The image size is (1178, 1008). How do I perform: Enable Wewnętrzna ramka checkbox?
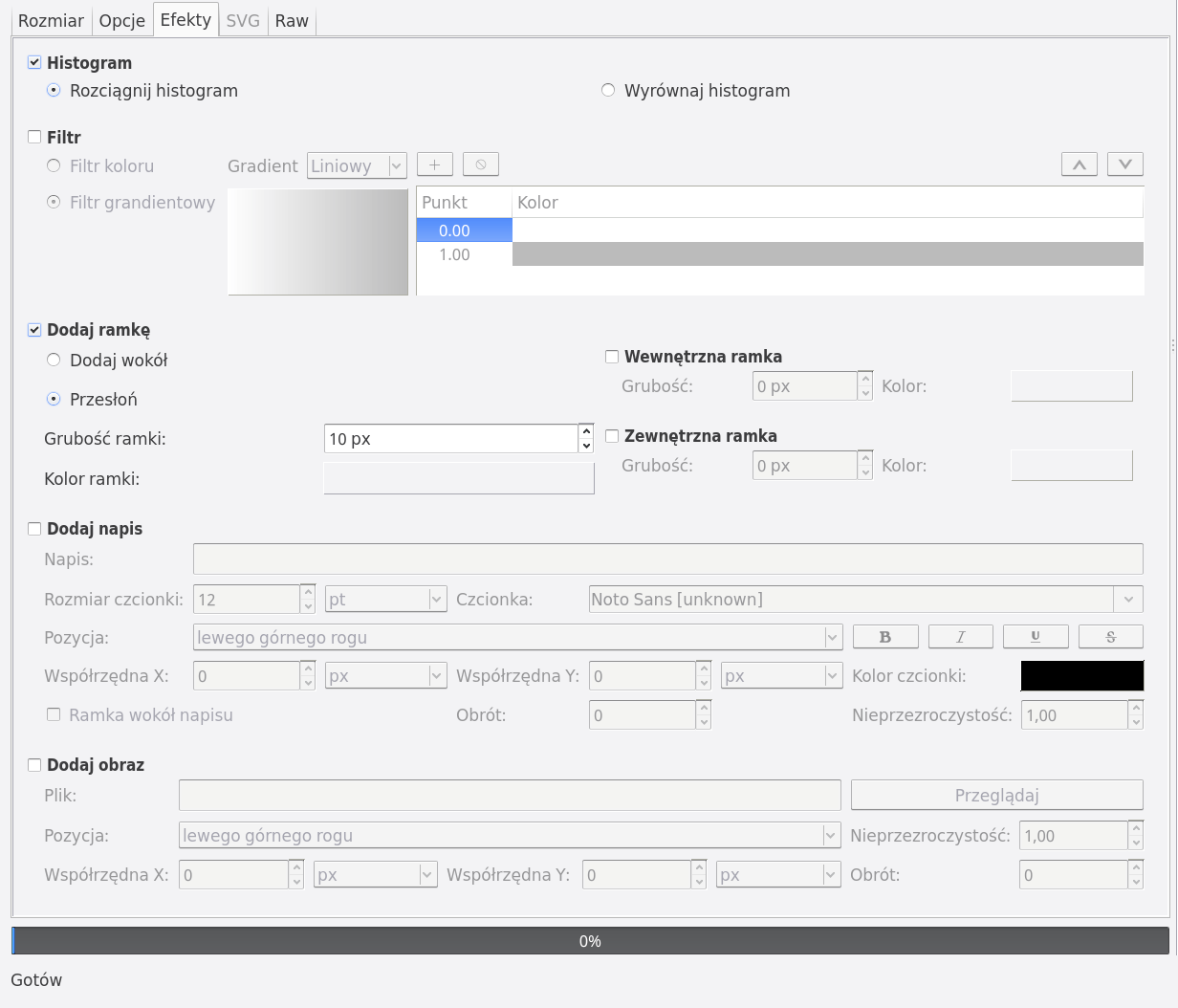612,357
